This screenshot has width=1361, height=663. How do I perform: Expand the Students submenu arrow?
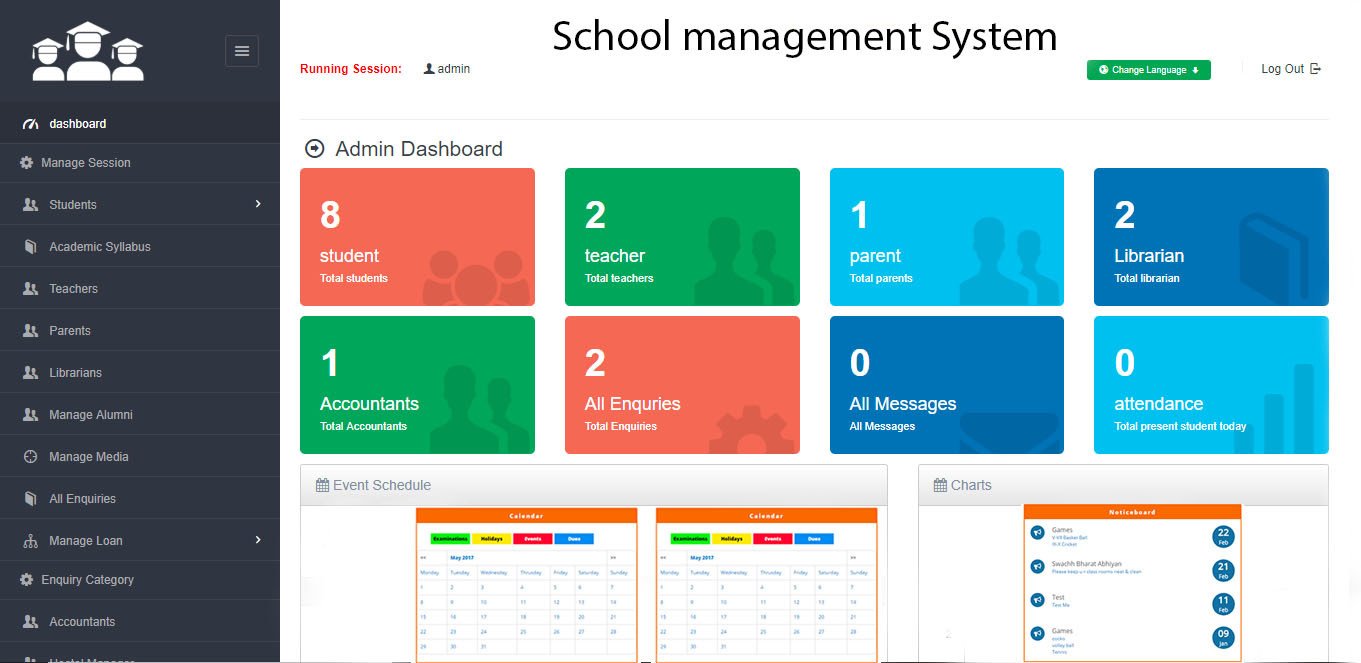[x=258, y=204]
